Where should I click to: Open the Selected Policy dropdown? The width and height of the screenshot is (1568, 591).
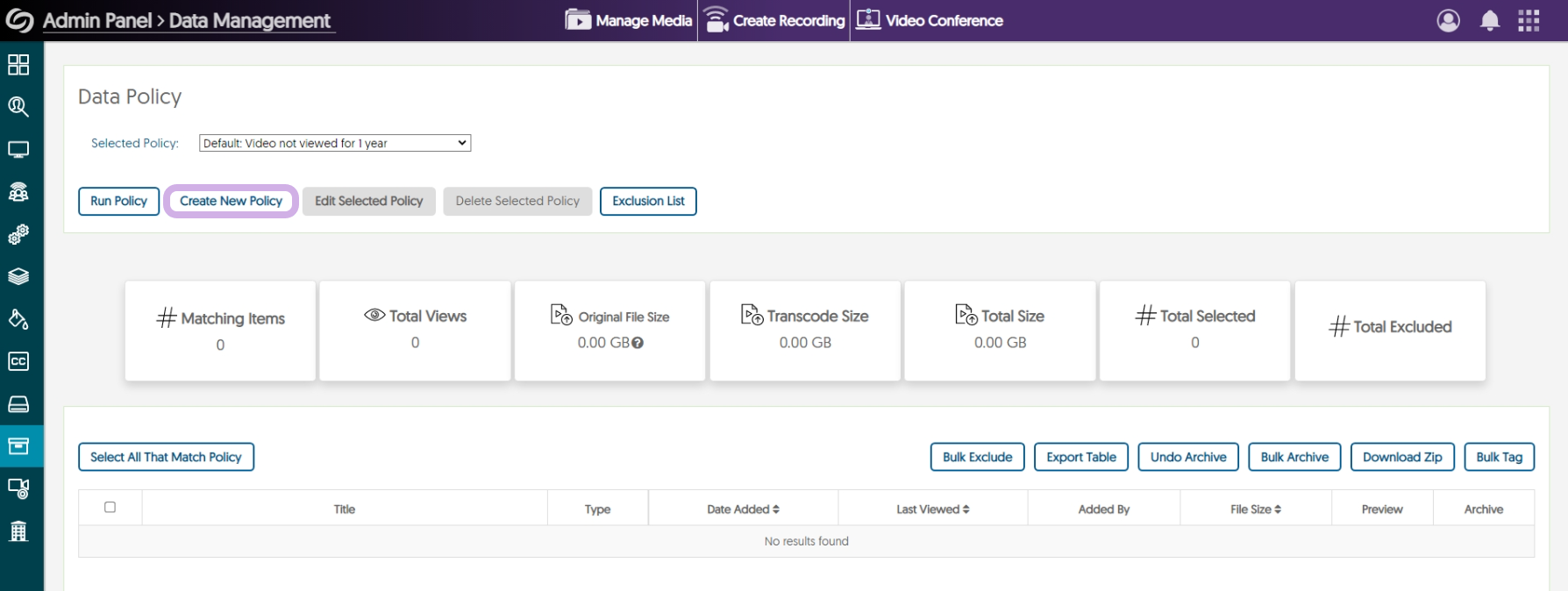click(x=335, y=143)
